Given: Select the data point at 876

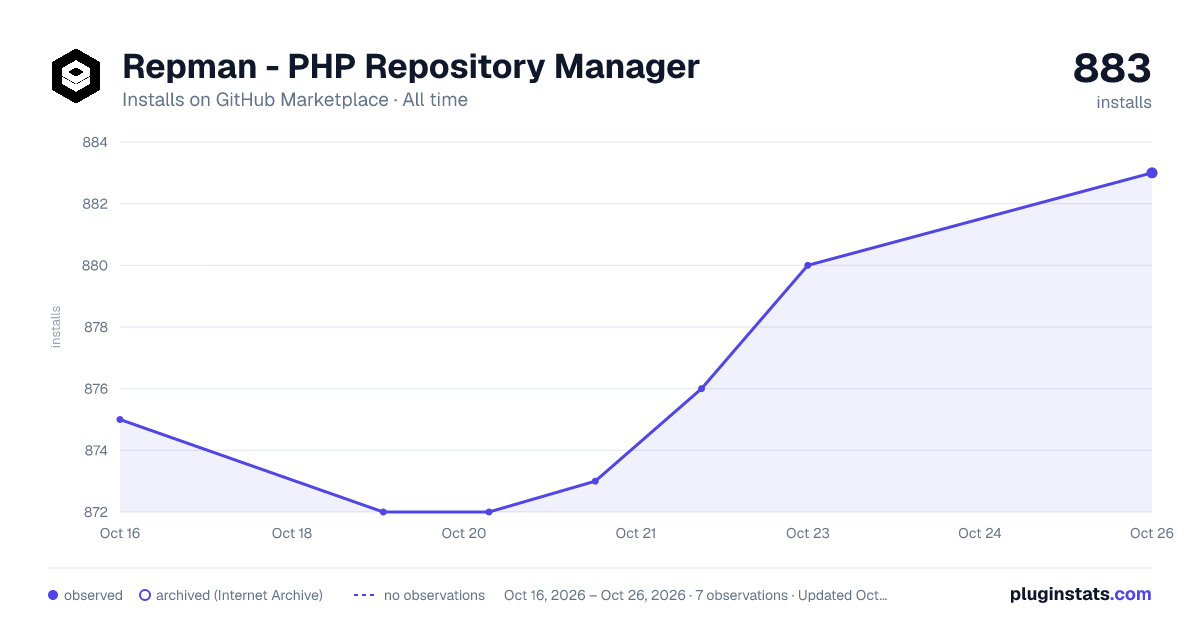Looking at the screenshot, I should pos(701,388).
